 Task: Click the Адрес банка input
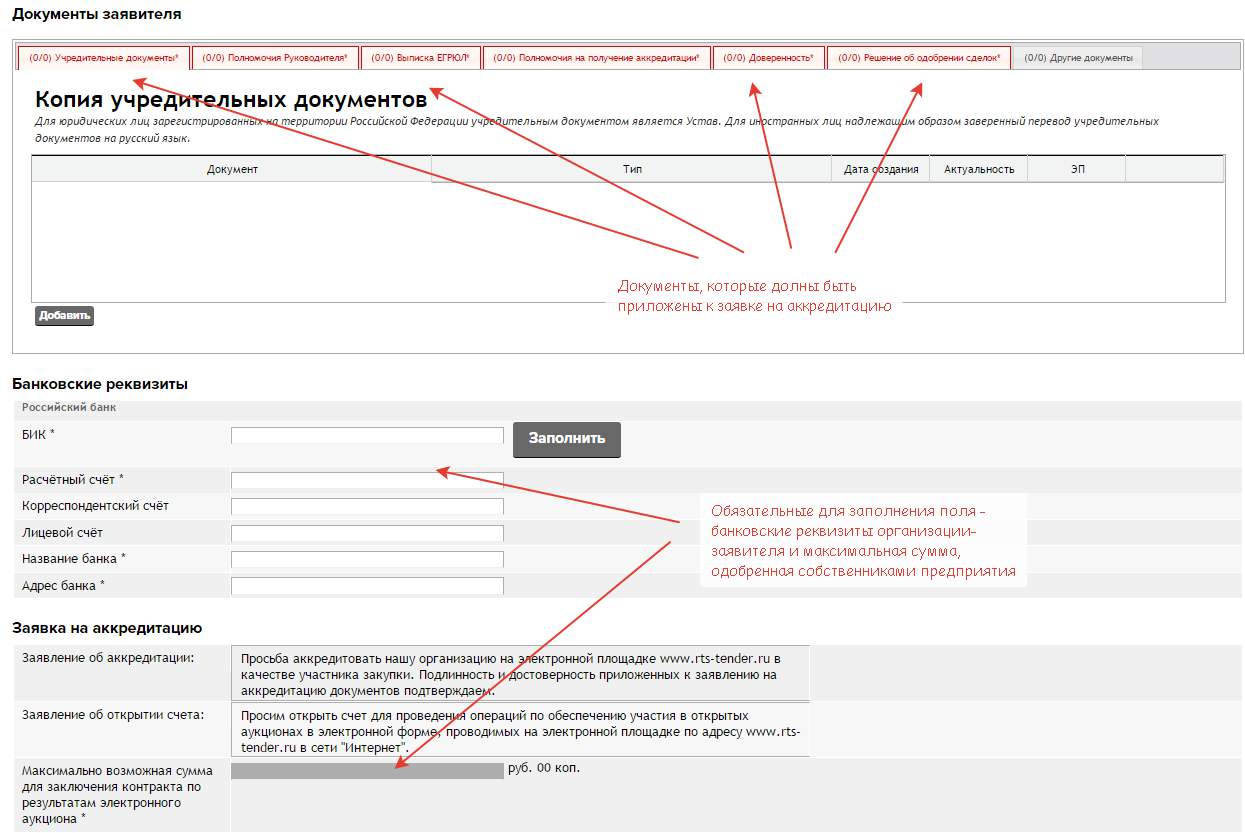pyautogui.click(x=367, y=586)
